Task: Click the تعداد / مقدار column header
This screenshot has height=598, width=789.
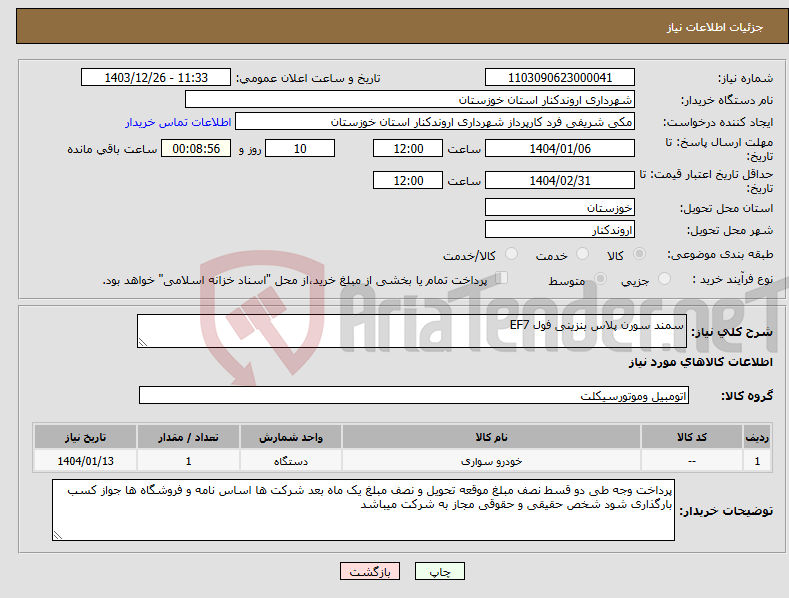Action: 188,437
